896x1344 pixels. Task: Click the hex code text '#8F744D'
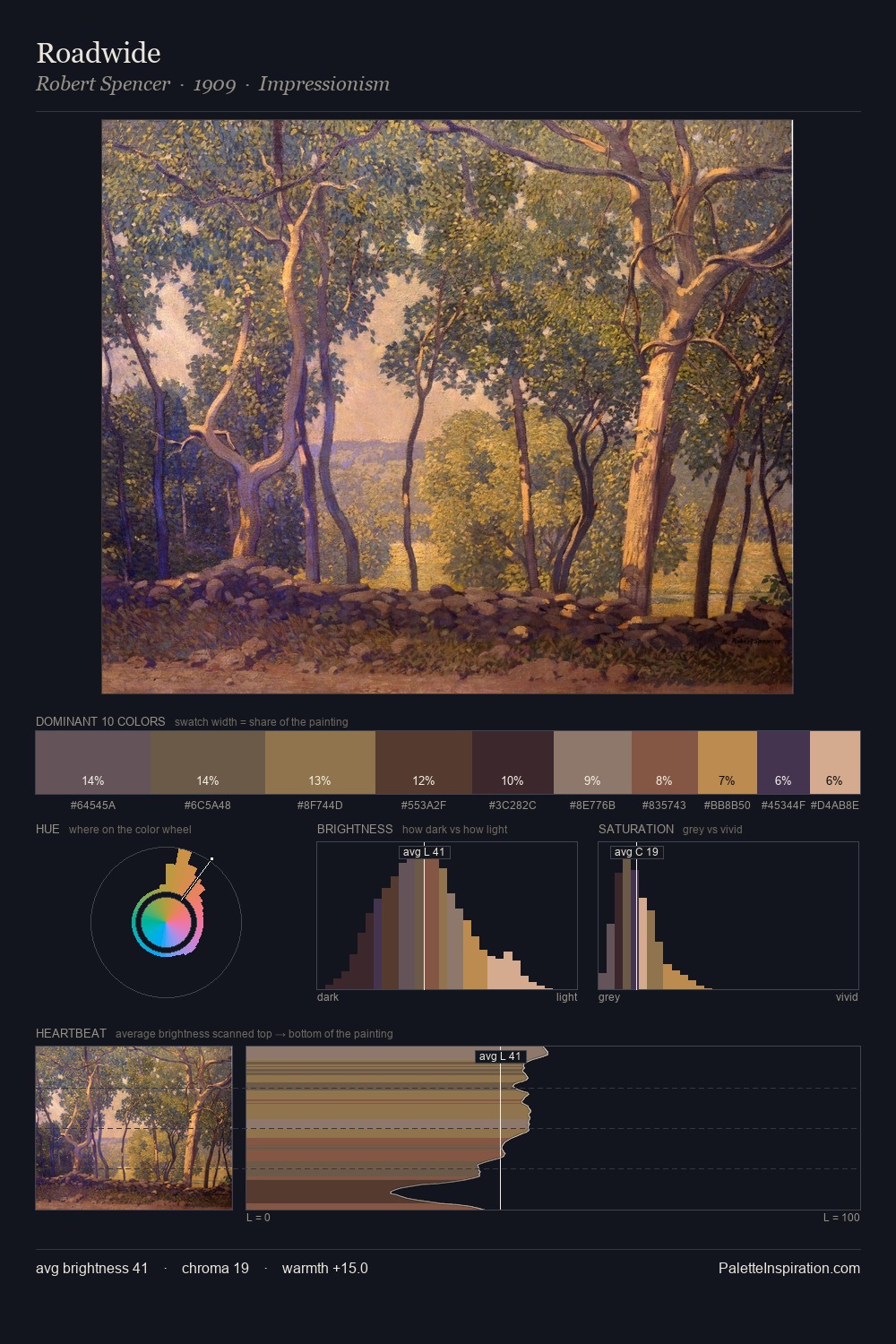tap(320, 805)
